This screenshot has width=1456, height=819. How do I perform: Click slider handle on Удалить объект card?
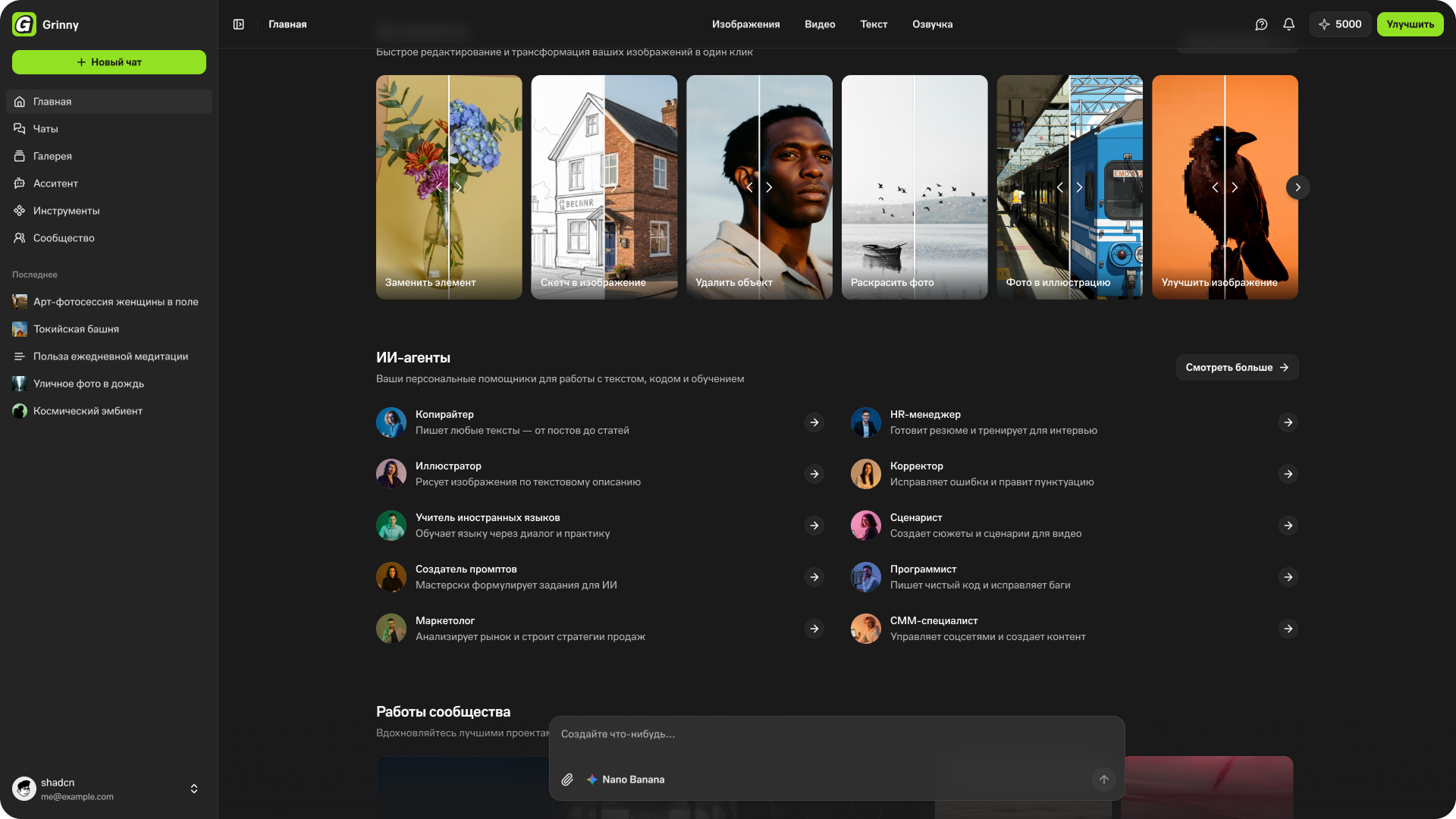[759, 187]
